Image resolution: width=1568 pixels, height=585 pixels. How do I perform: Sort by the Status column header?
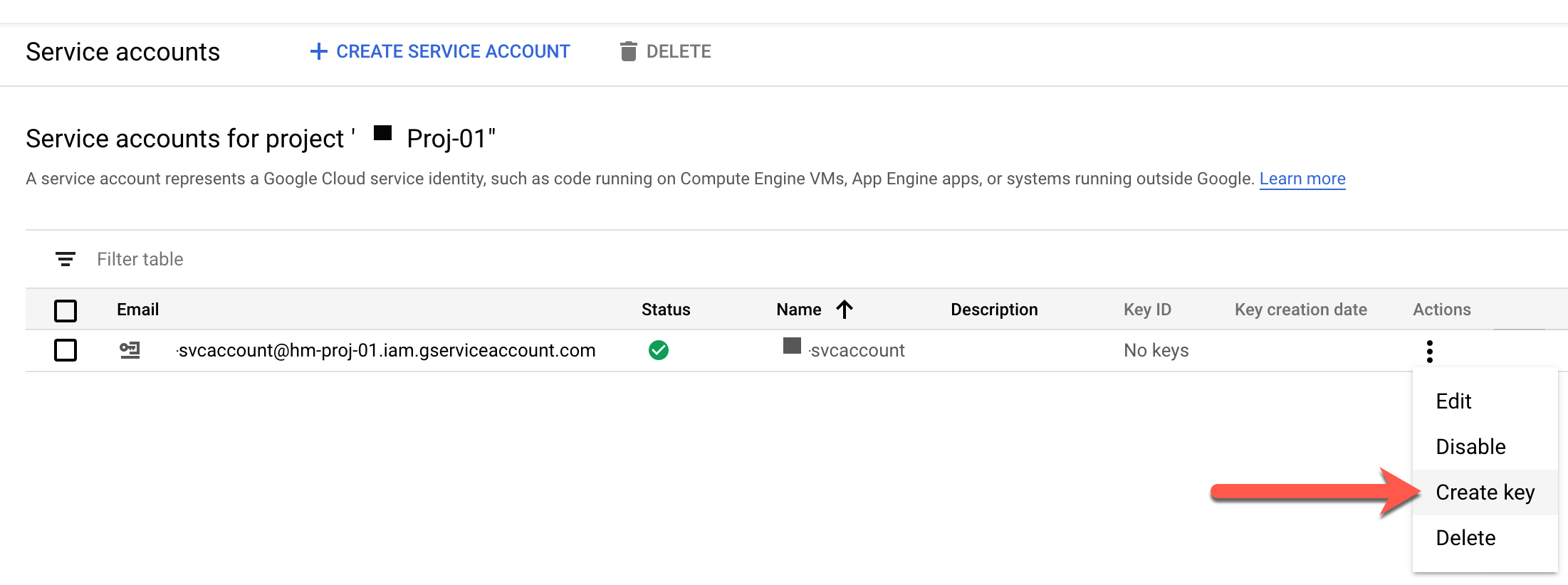tap(665, 310)
